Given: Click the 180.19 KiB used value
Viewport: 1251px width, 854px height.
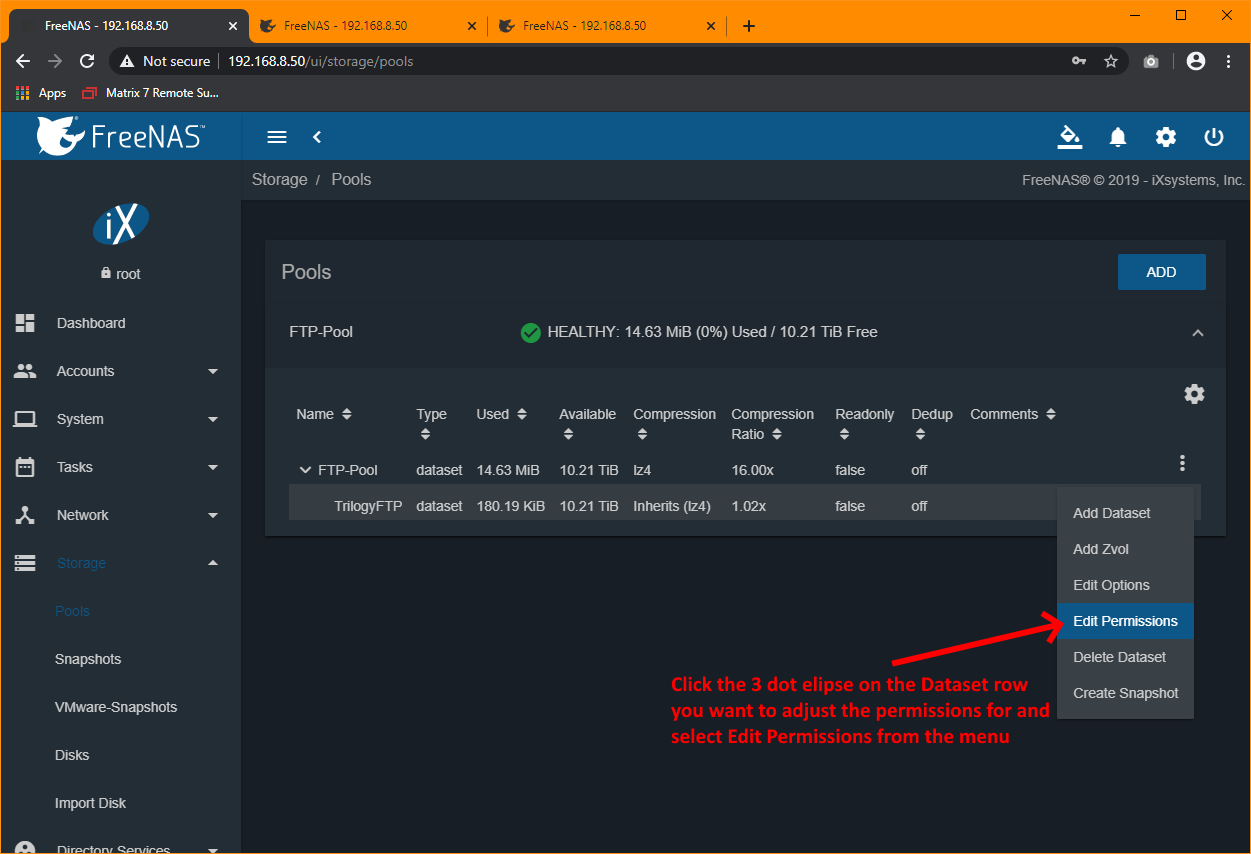Looking at the screenshot, I should click(510, 506).
